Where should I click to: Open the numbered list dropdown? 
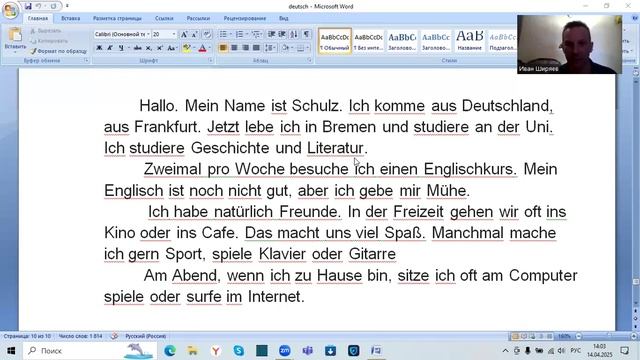[x=247, y=34]
